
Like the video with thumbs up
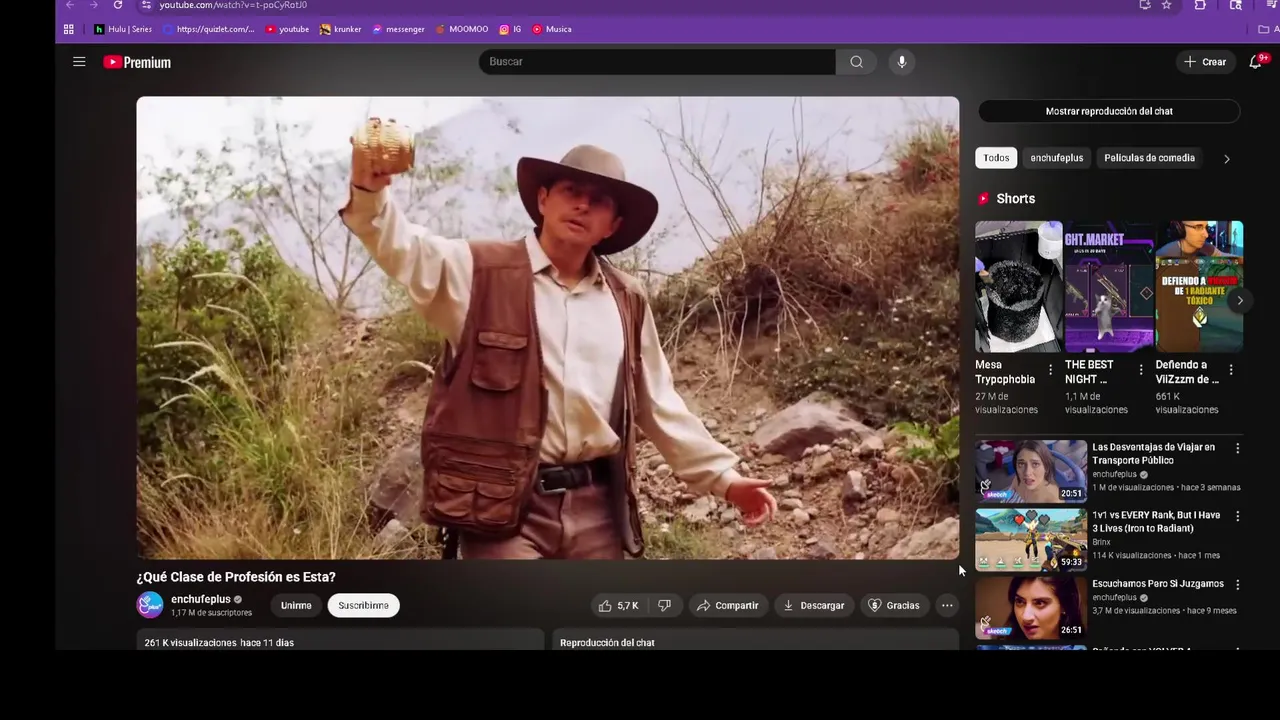(x=618, y=605)
